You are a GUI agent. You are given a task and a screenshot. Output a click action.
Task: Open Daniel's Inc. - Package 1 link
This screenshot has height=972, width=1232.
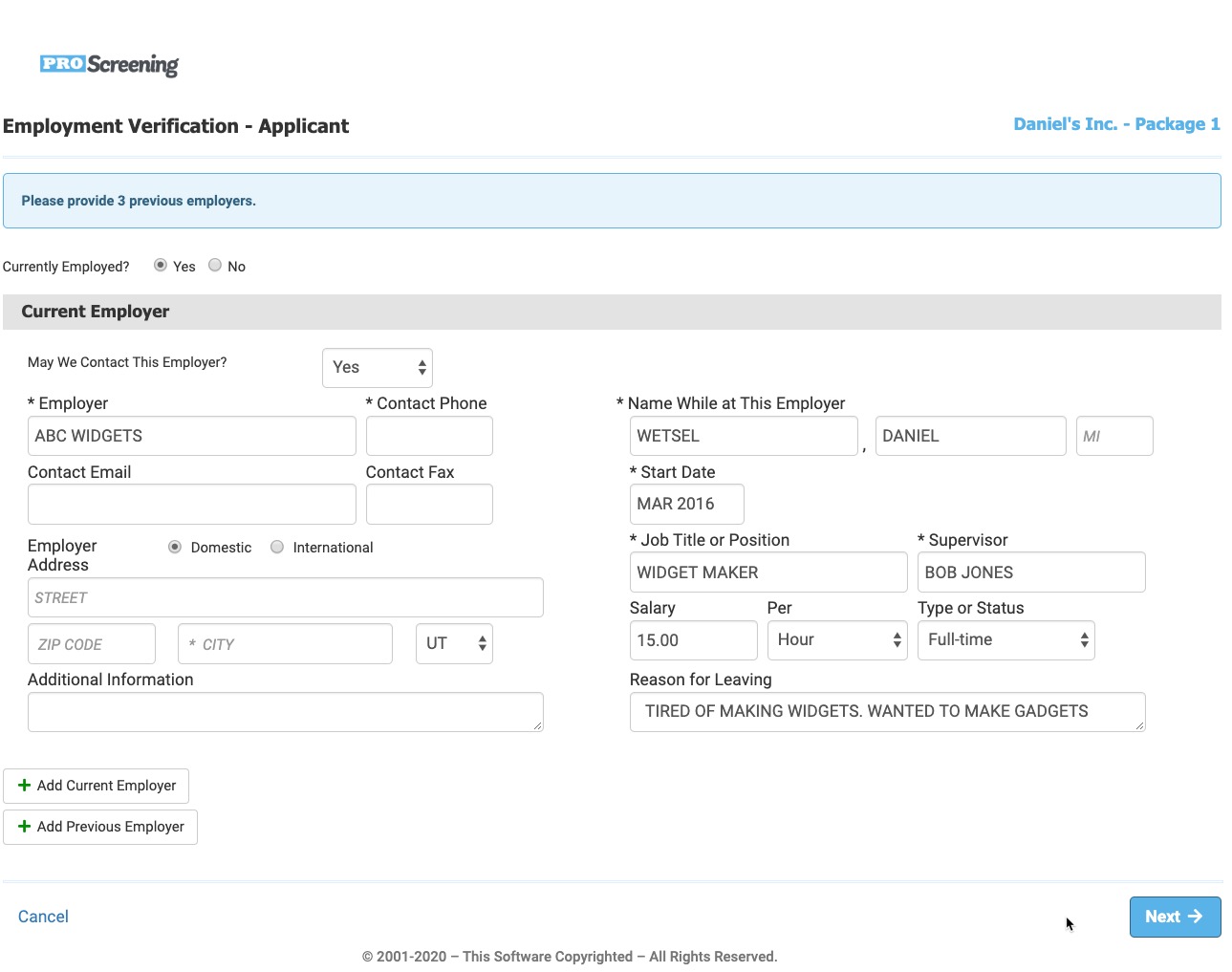[x=1116, y=124]
